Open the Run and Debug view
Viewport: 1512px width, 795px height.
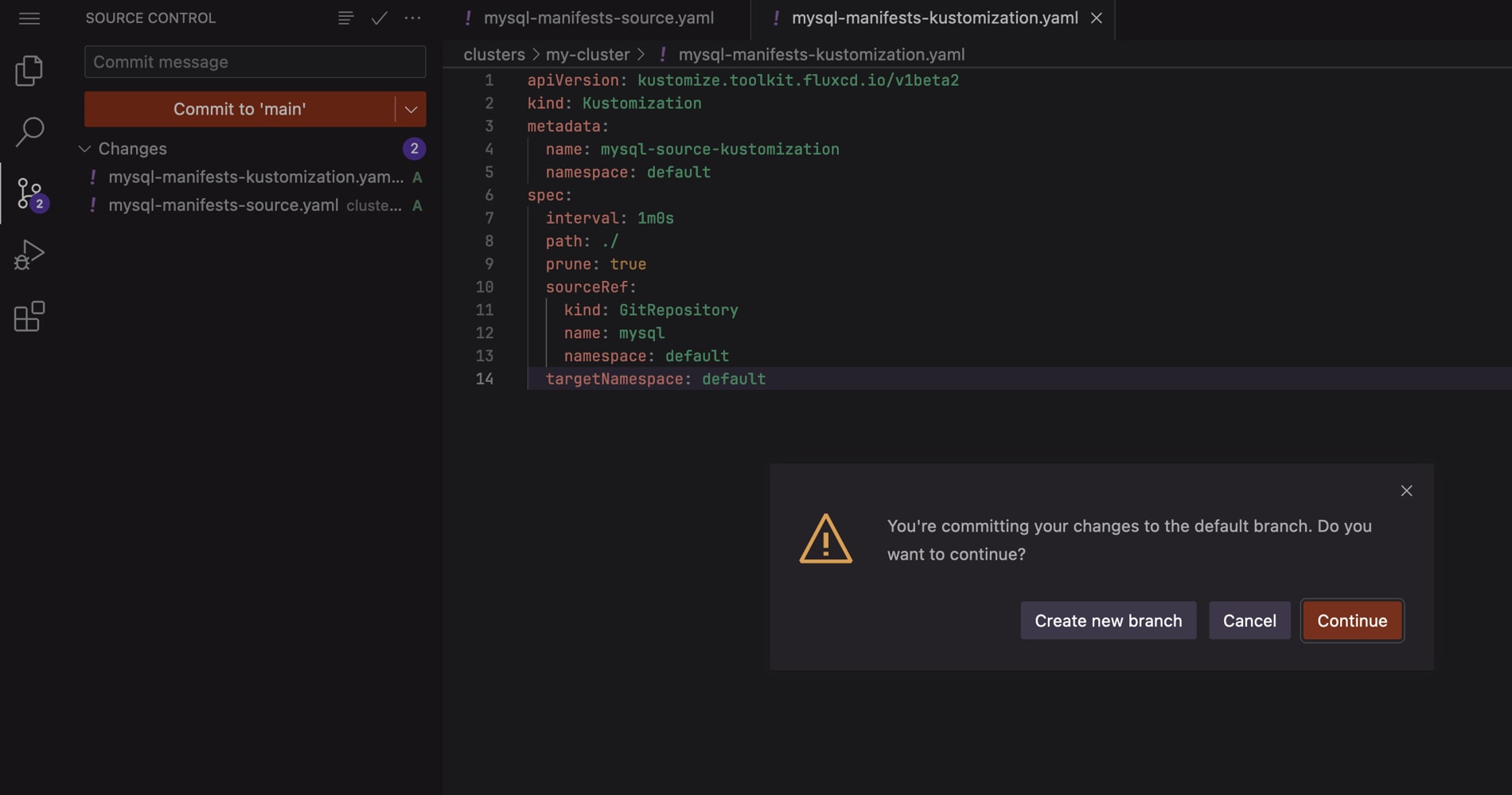[29, 255]
